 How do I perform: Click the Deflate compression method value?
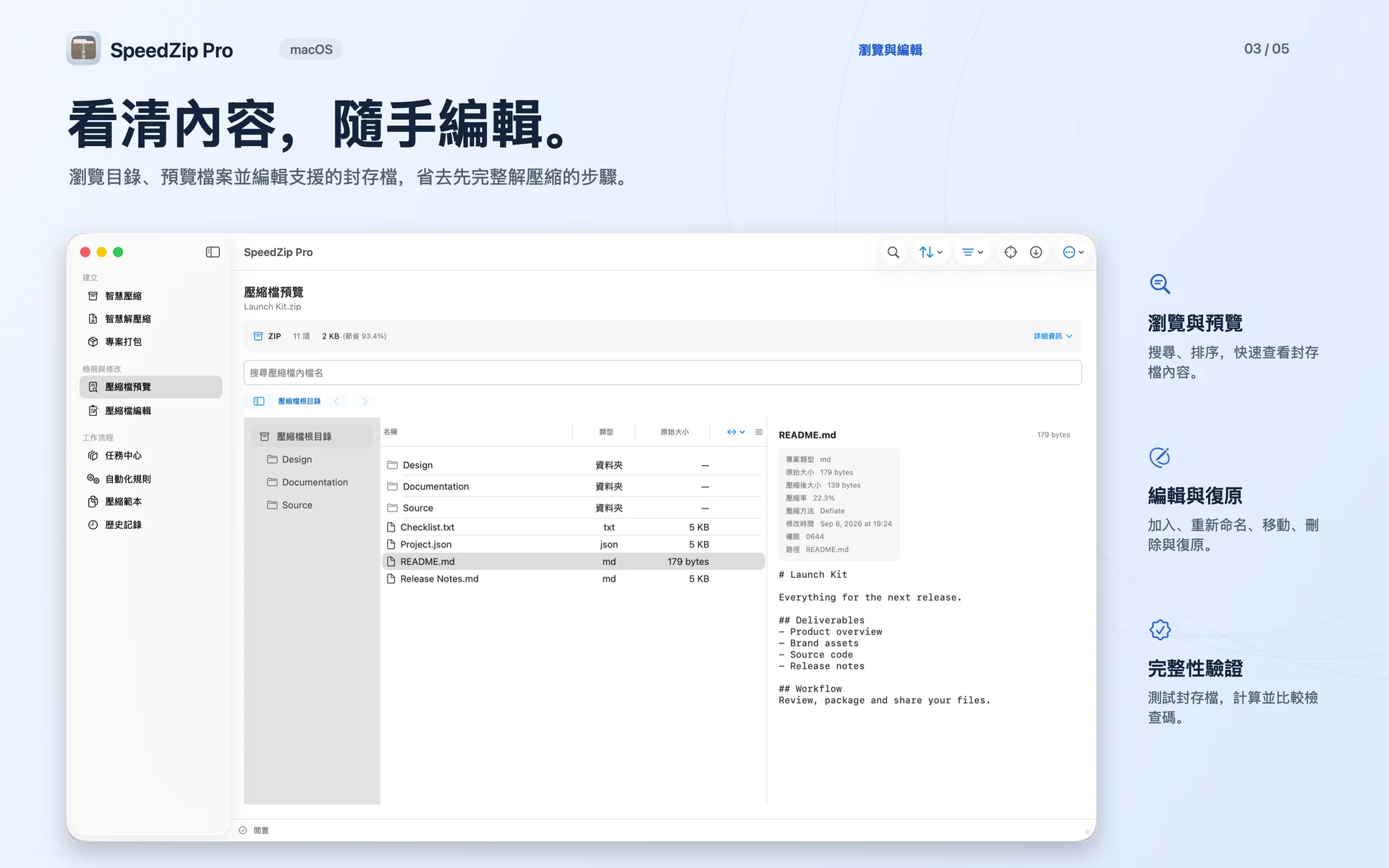[832, 511]
